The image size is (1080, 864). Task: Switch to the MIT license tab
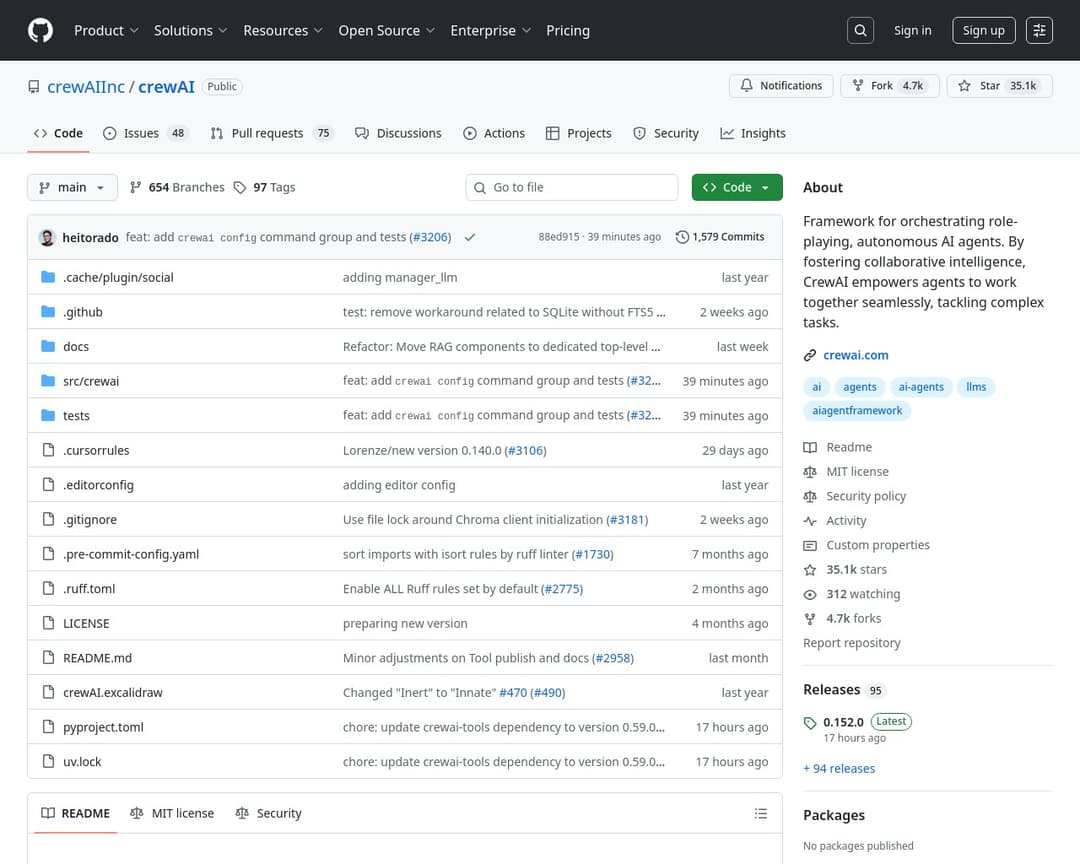coord(172,813)
